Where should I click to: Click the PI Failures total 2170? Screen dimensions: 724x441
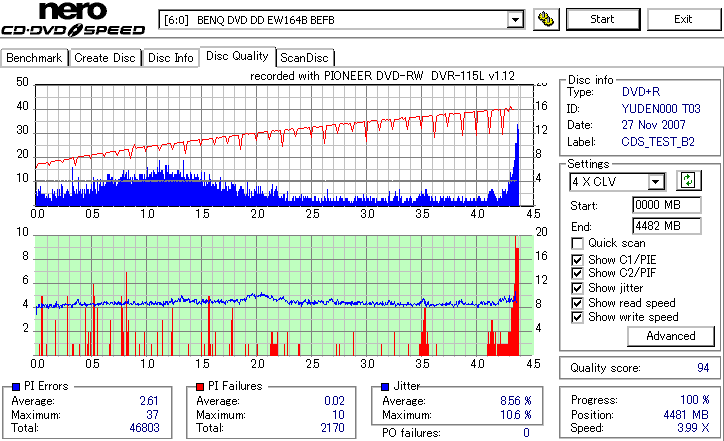[x=332, y=428]
